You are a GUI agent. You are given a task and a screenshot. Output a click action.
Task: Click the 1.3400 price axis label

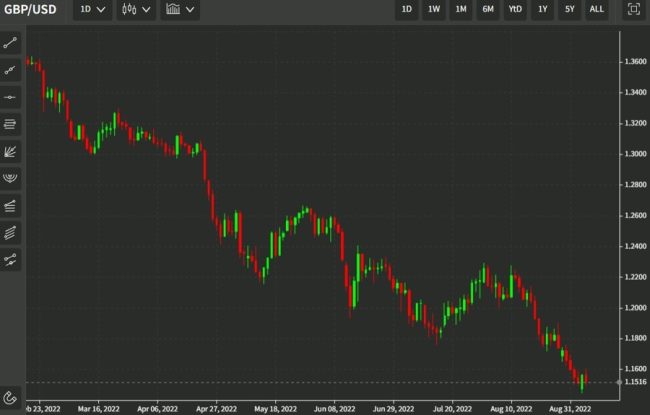[635, 92]
